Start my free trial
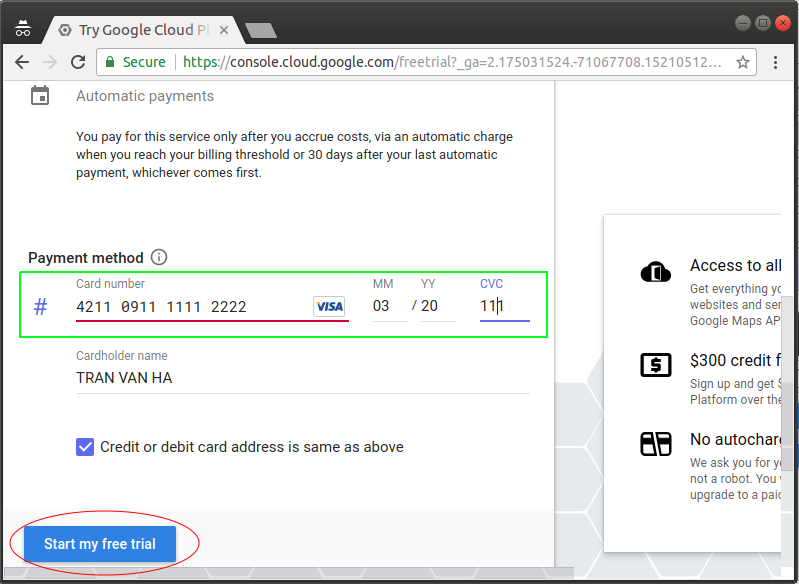 coord(100,544)
